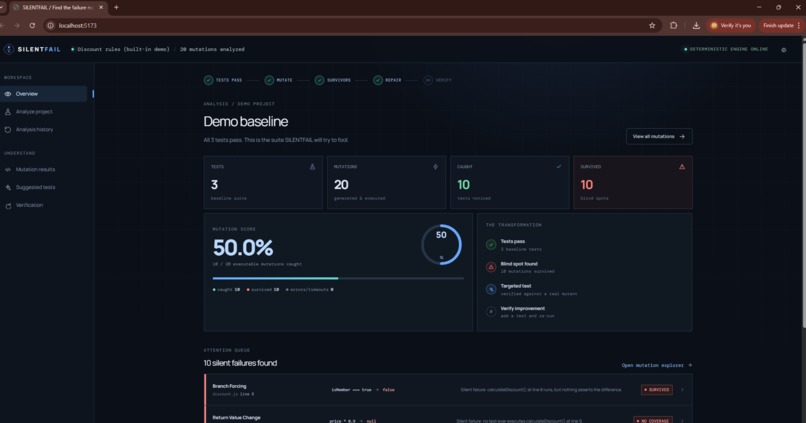
Task: Select the SILENTFAIL browser tab
Action: (x=58, y=7)
